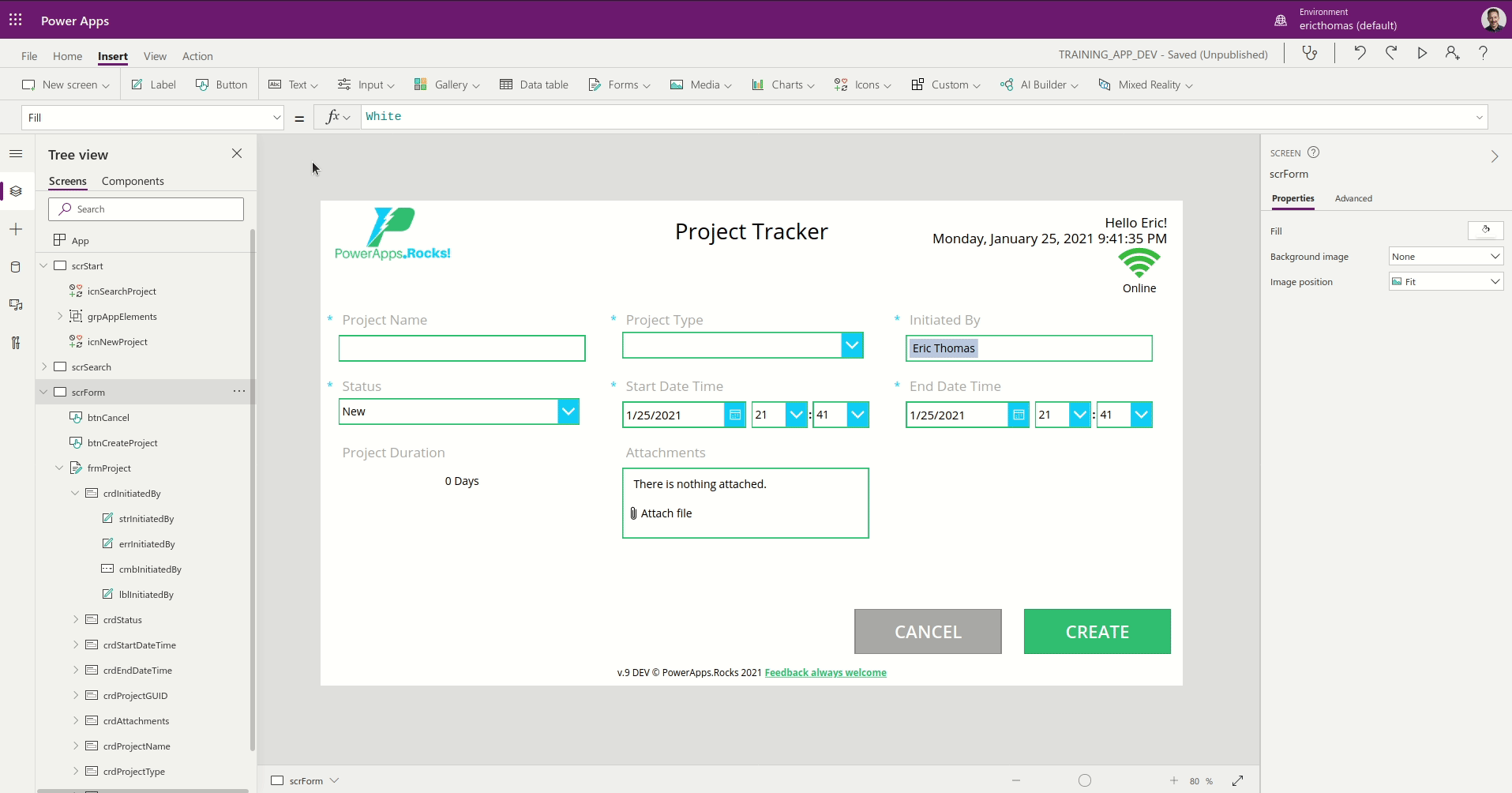Expand the crdStatus tree item

tap(75, 619)
